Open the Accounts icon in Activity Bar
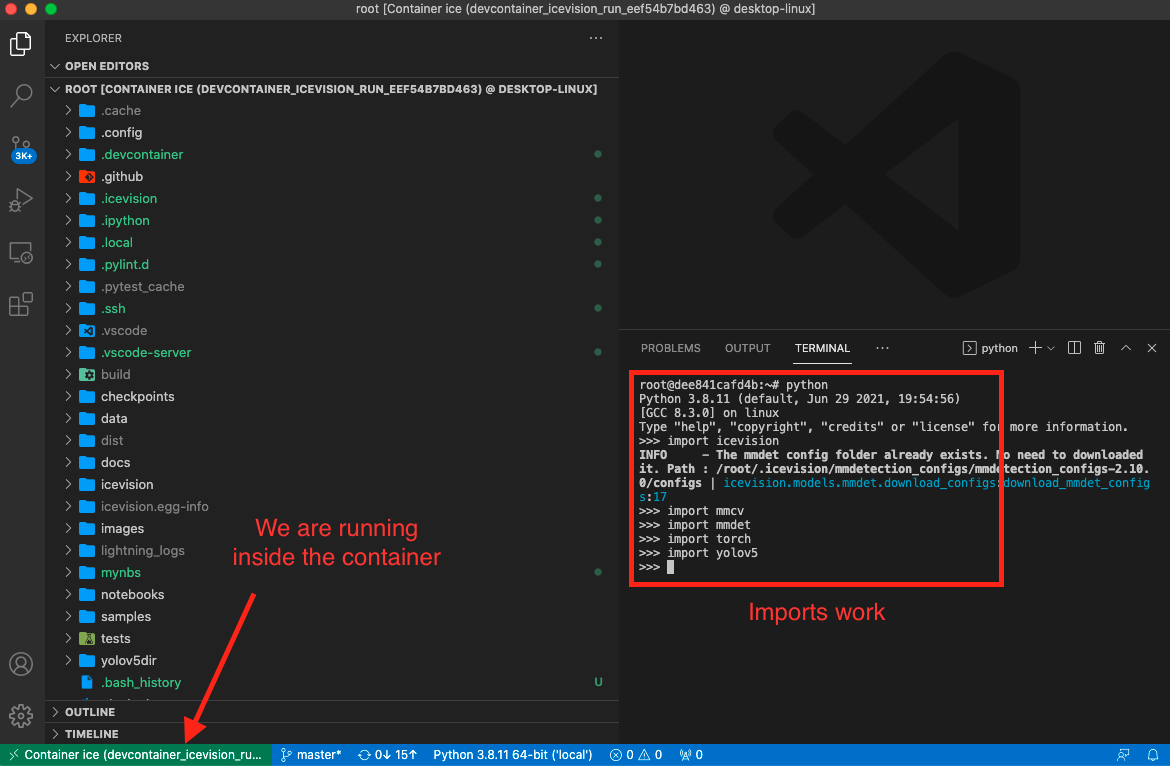Screen dimensions: 1170x766 coord(21,663)
